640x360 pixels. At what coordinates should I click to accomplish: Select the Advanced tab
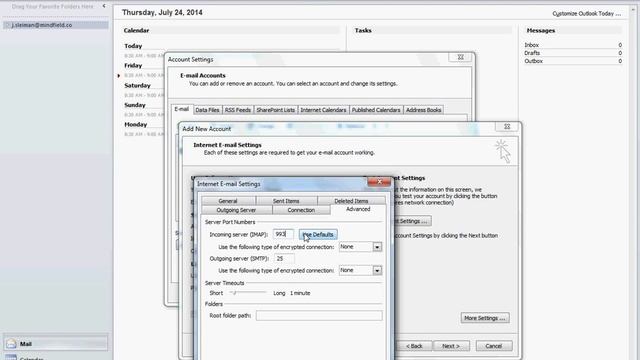pyautogui.click(x=358, y=209)
